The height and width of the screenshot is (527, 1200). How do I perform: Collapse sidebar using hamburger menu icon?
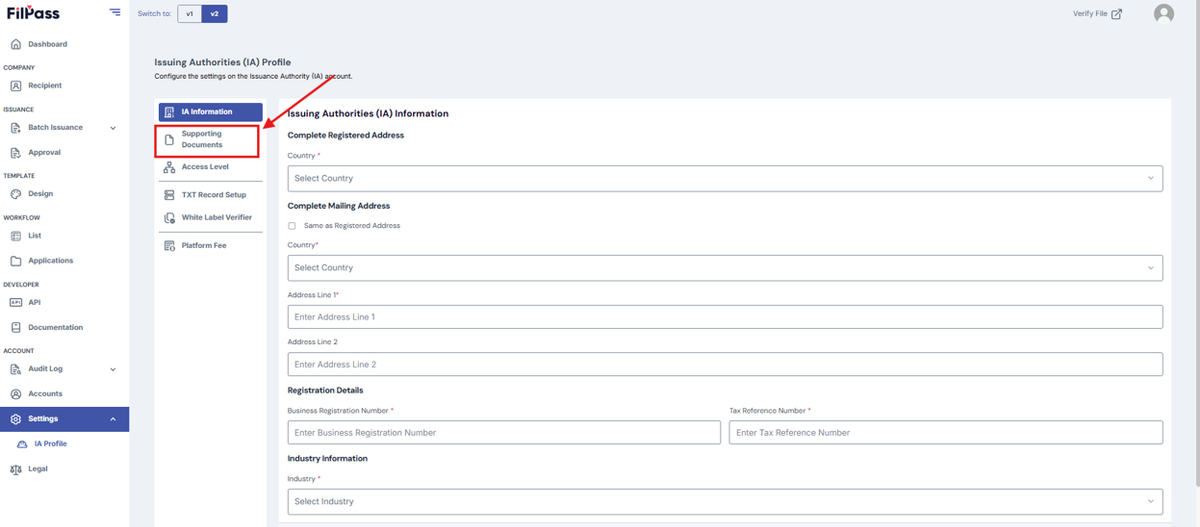115,13
